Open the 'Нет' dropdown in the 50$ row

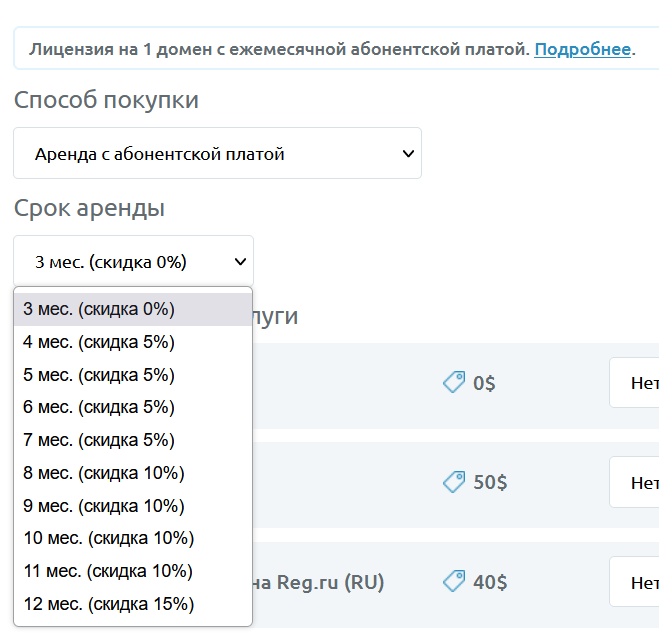pos(634,482)
